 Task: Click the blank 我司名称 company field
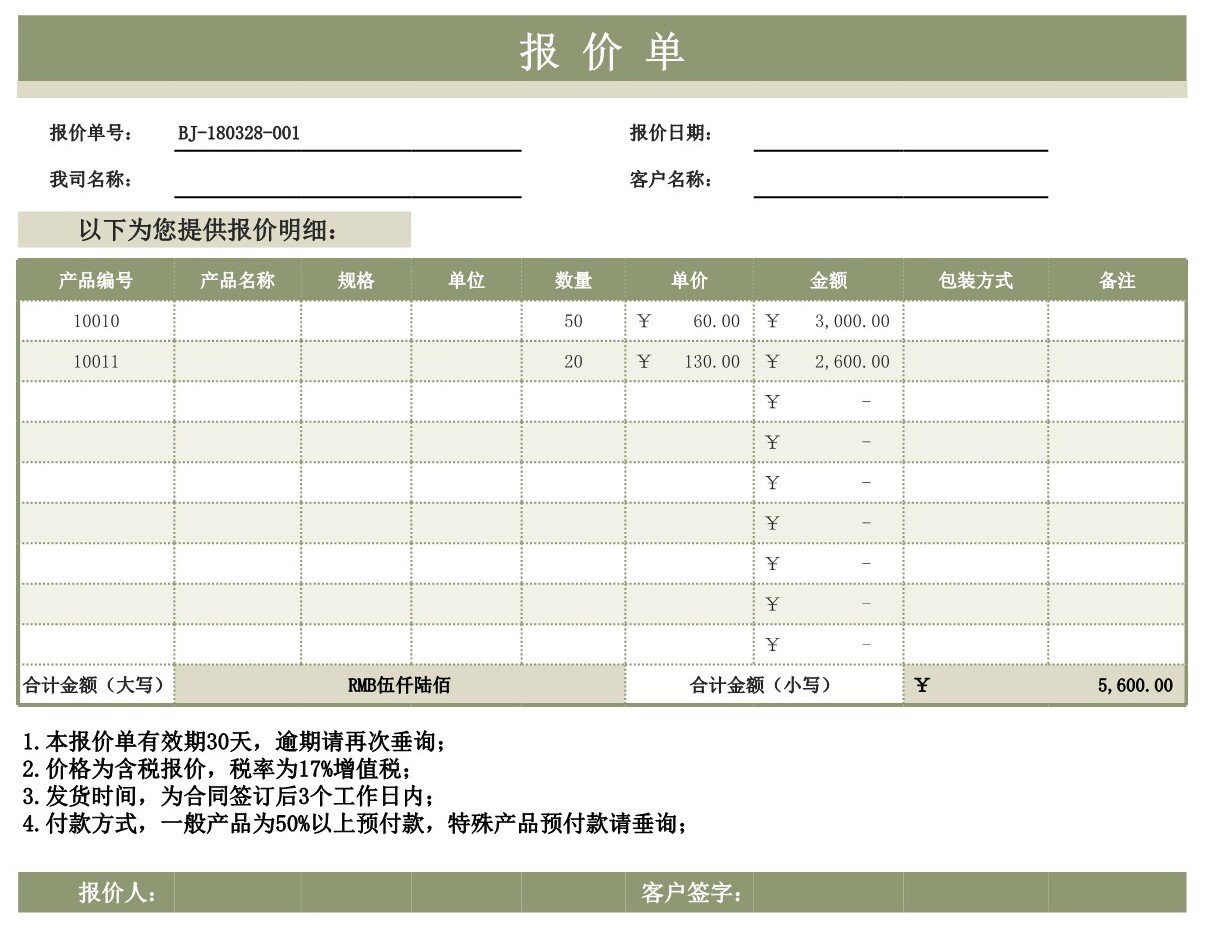tap(347, 181)
